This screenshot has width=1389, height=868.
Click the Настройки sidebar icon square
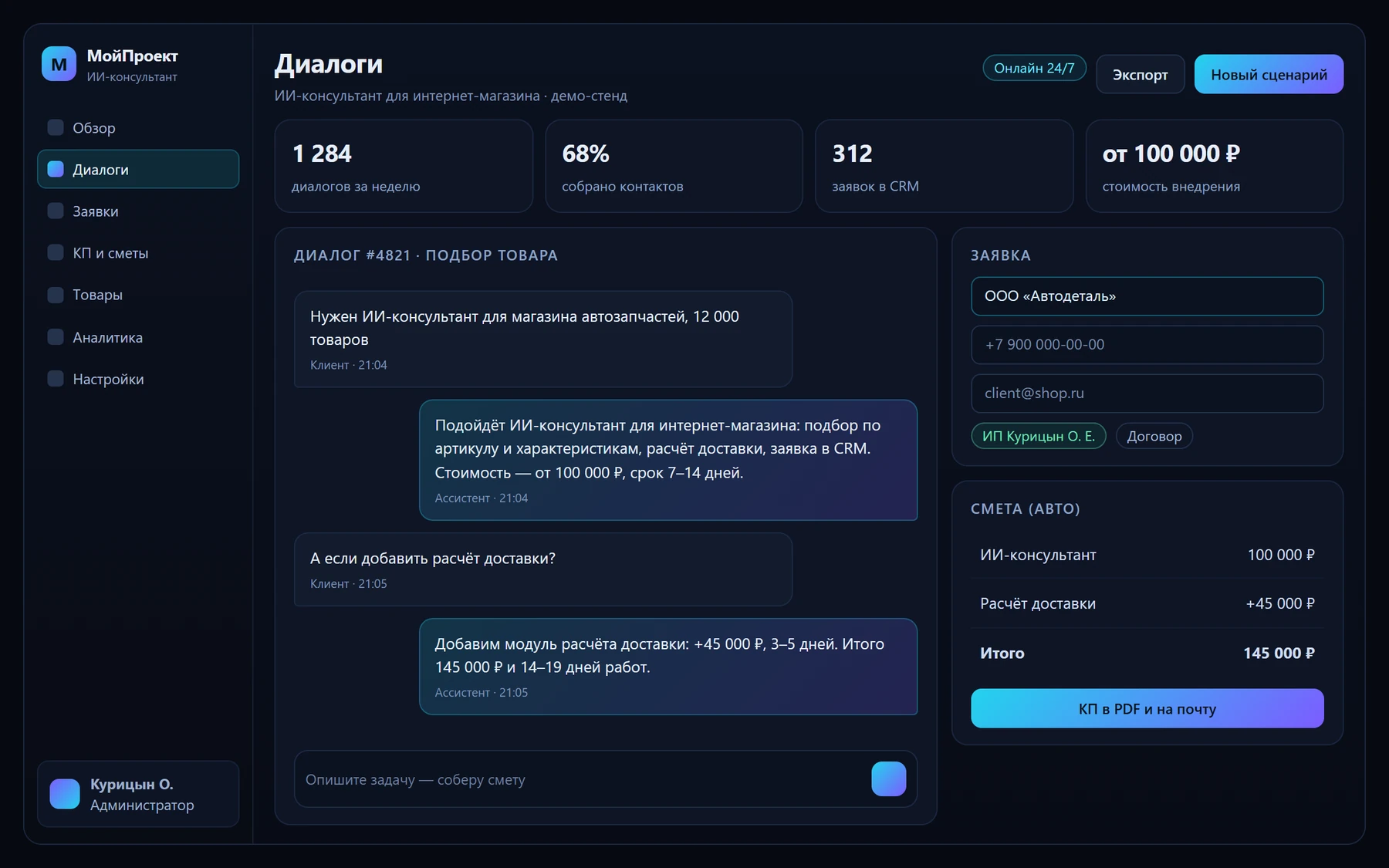tap(56, 378)
